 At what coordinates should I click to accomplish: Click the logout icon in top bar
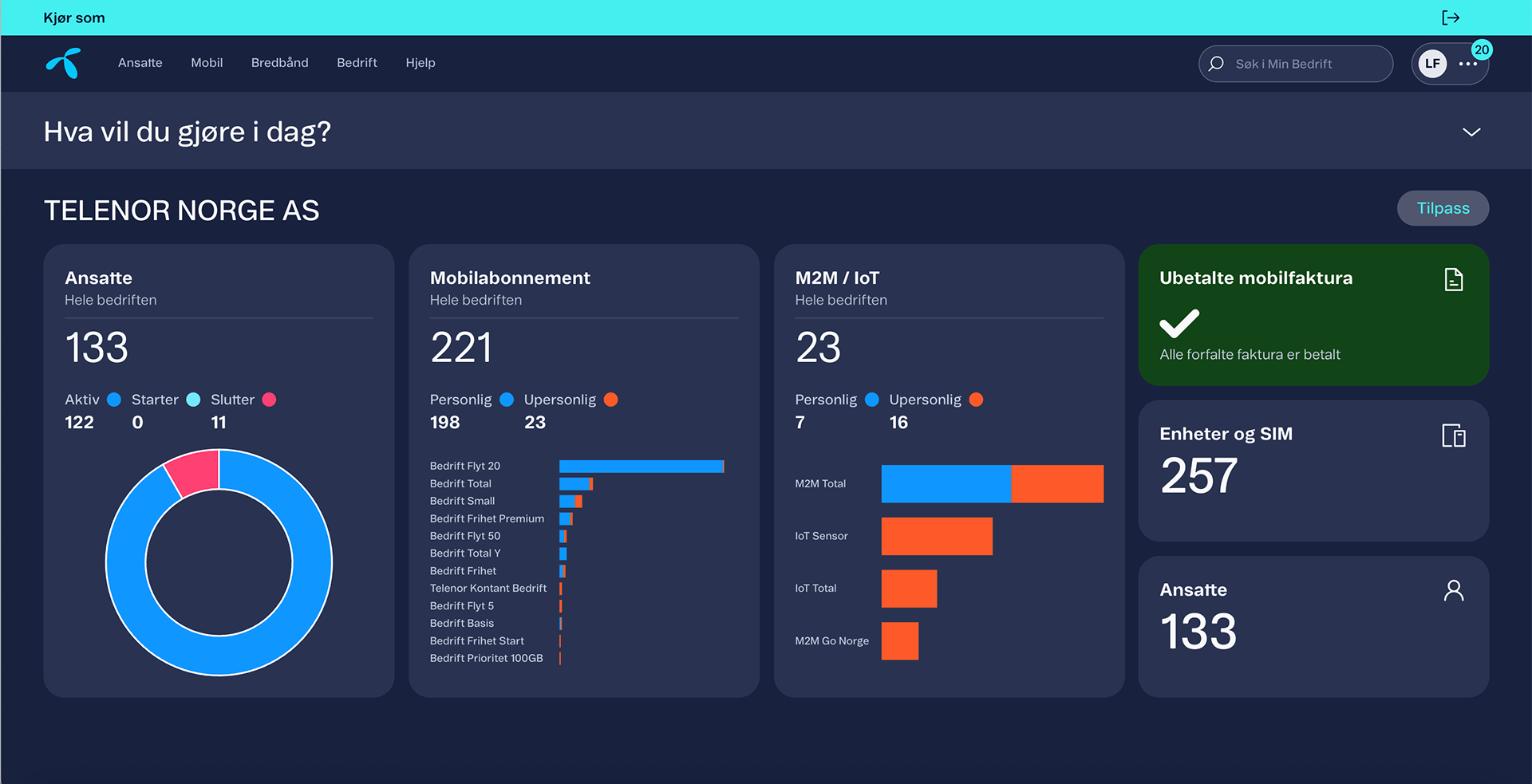1451,18
